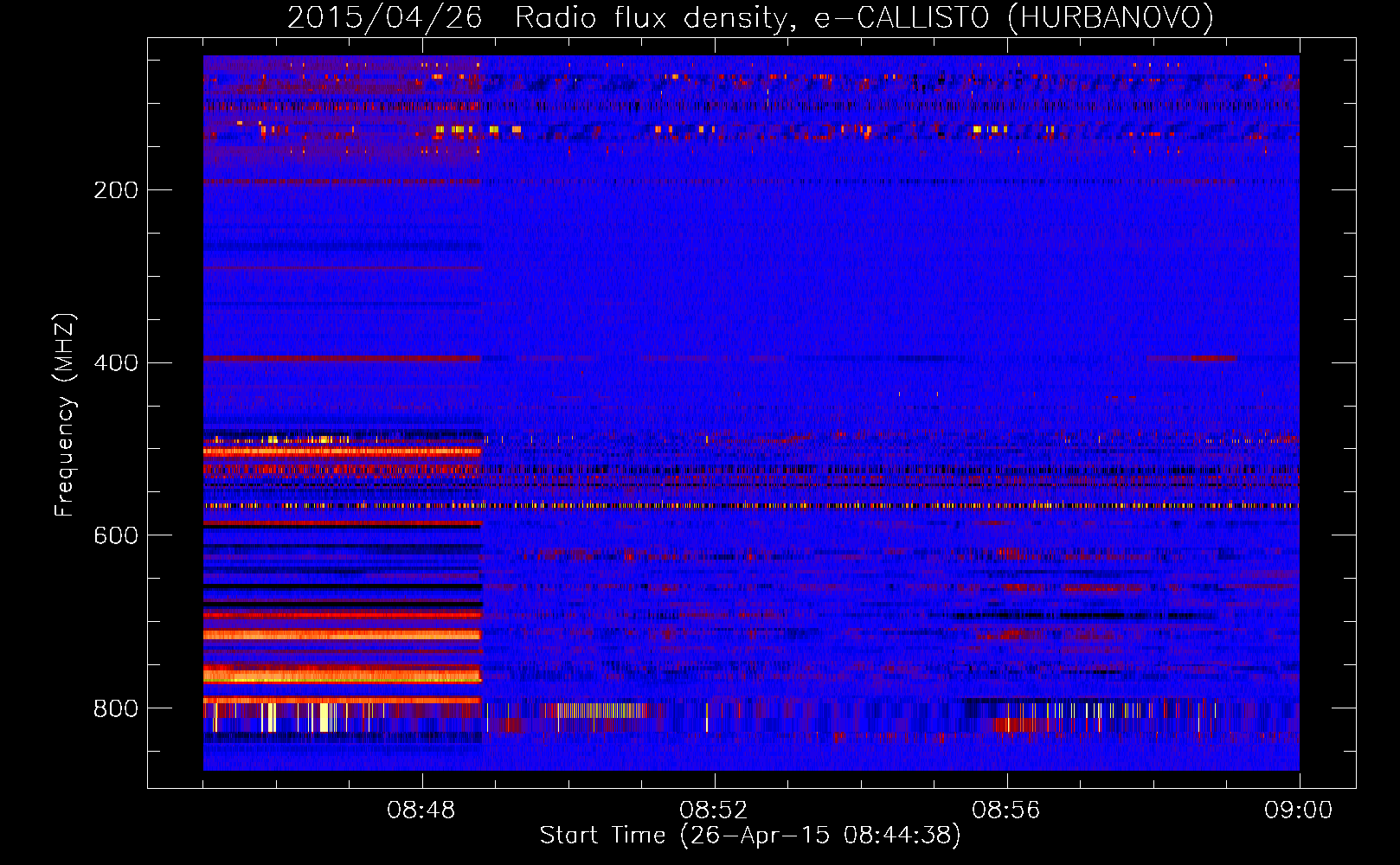Click the plot title mentioning e-CALLISTO (HURBANOVO)
1400x865 pixels.
(x=750, y=17)
